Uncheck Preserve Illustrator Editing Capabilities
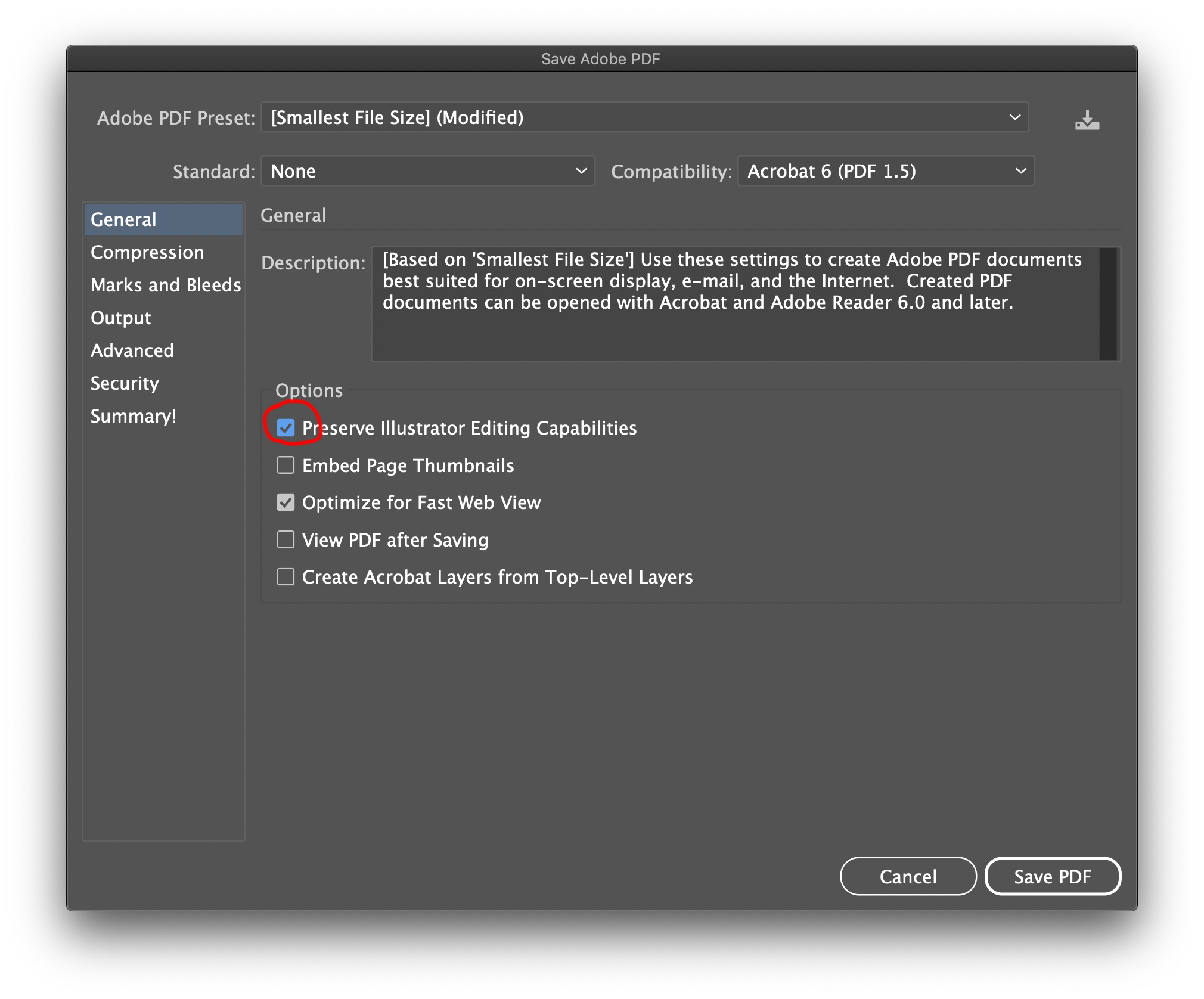This screenshot has height=999, width=1204. tap(286, 428)
